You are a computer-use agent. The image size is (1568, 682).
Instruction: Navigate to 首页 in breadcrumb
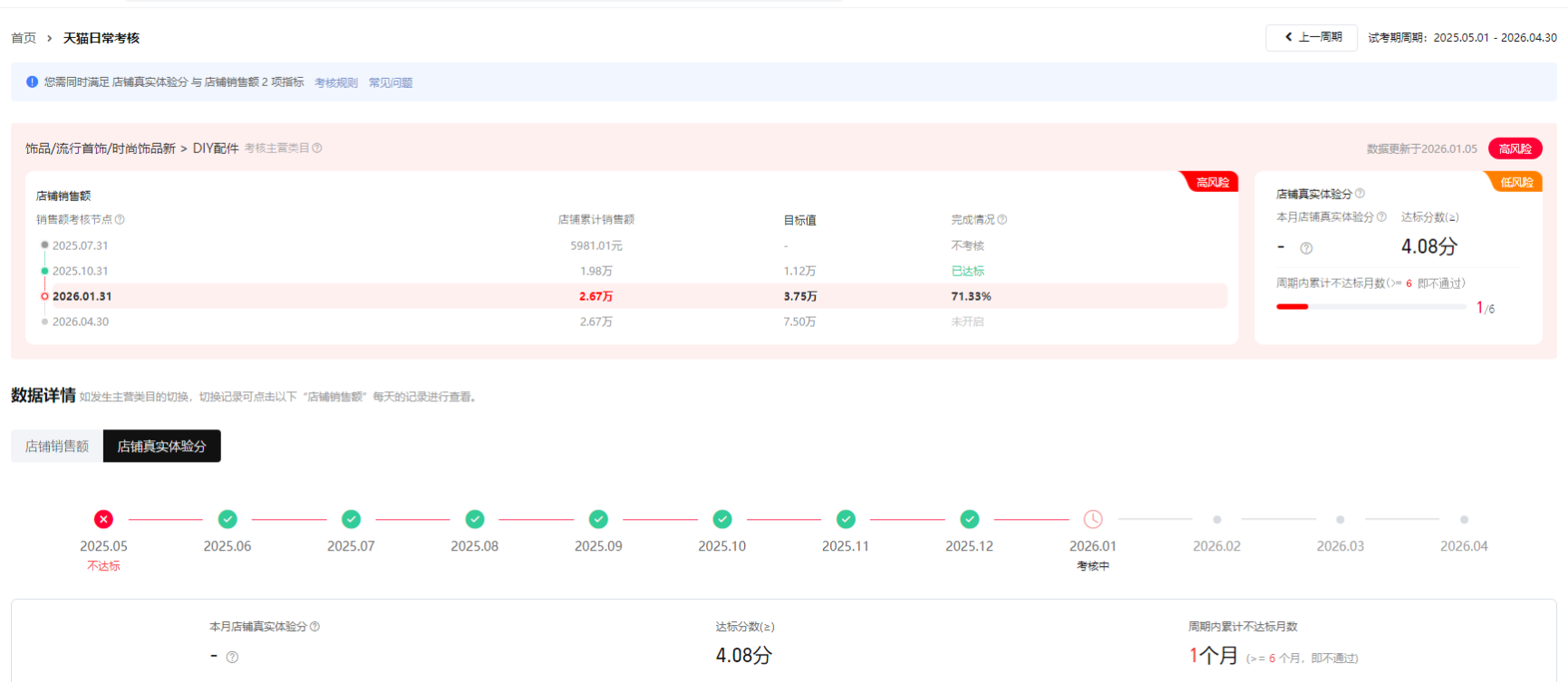(24, 38)
